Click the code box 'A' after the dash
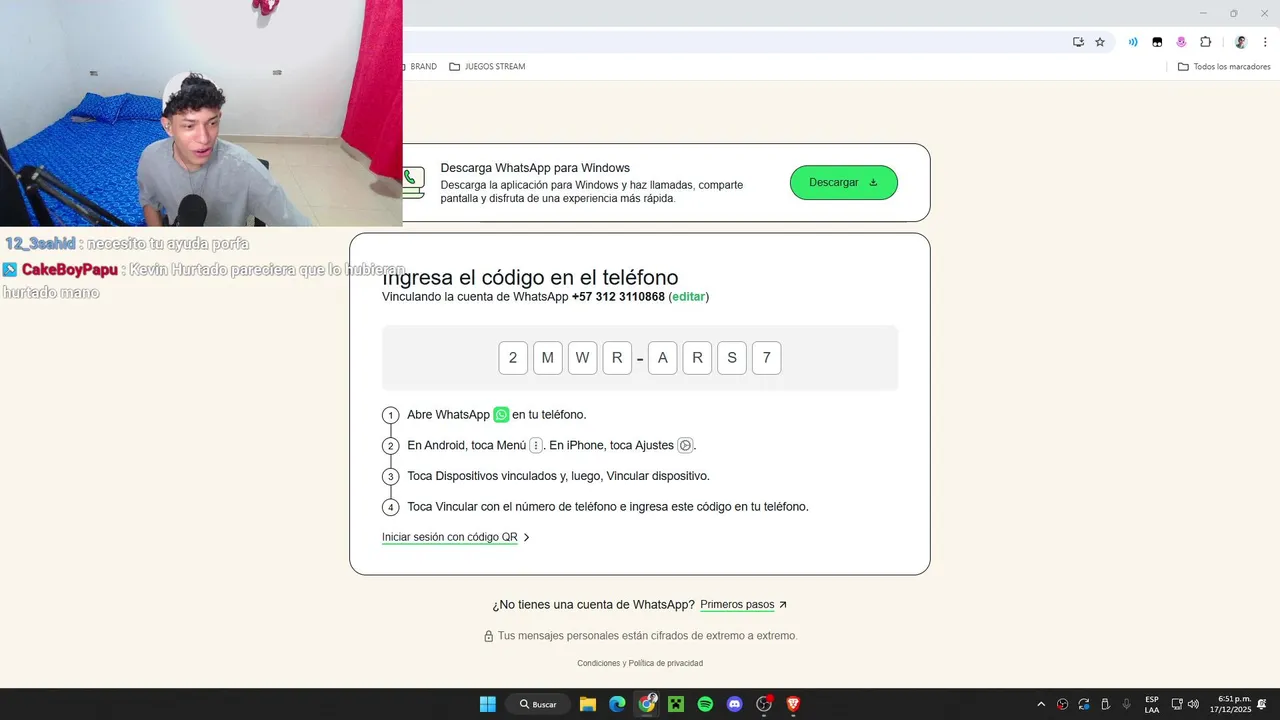 (663, 358)
